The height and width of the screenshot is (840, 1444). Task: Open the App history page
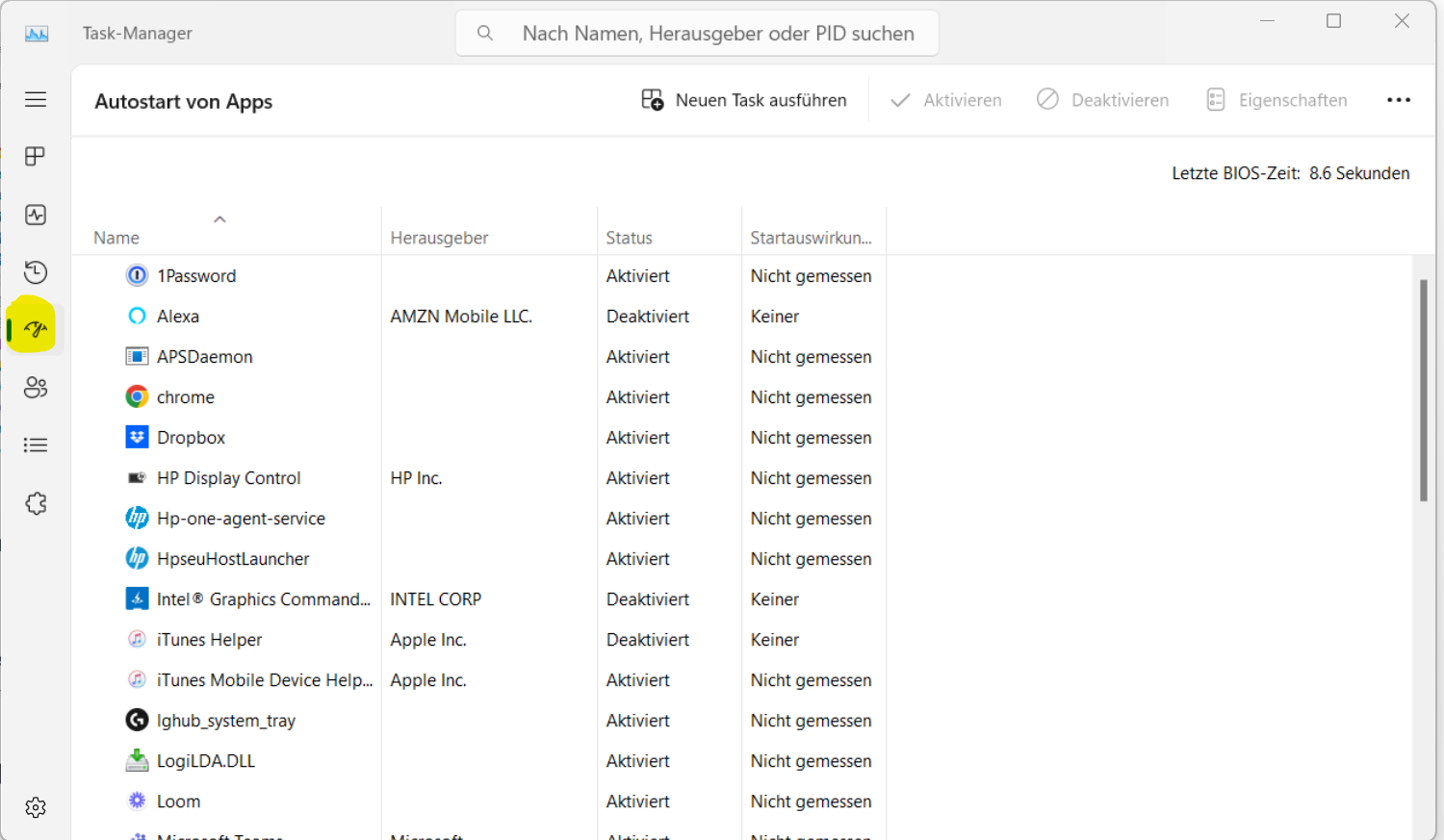pyautogui.click(x=36, y=272)
